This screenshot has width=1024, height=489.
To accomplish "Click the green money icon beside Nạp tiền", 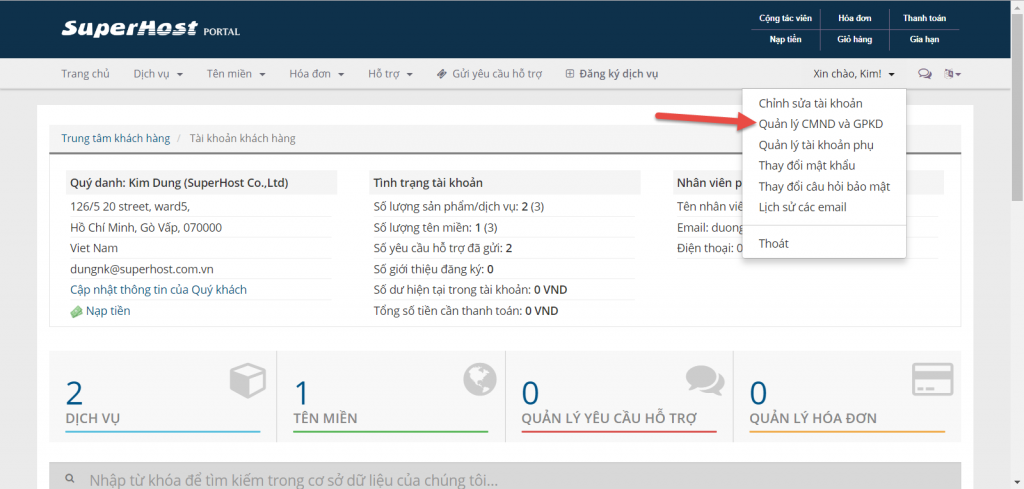I will pos(76,311).
